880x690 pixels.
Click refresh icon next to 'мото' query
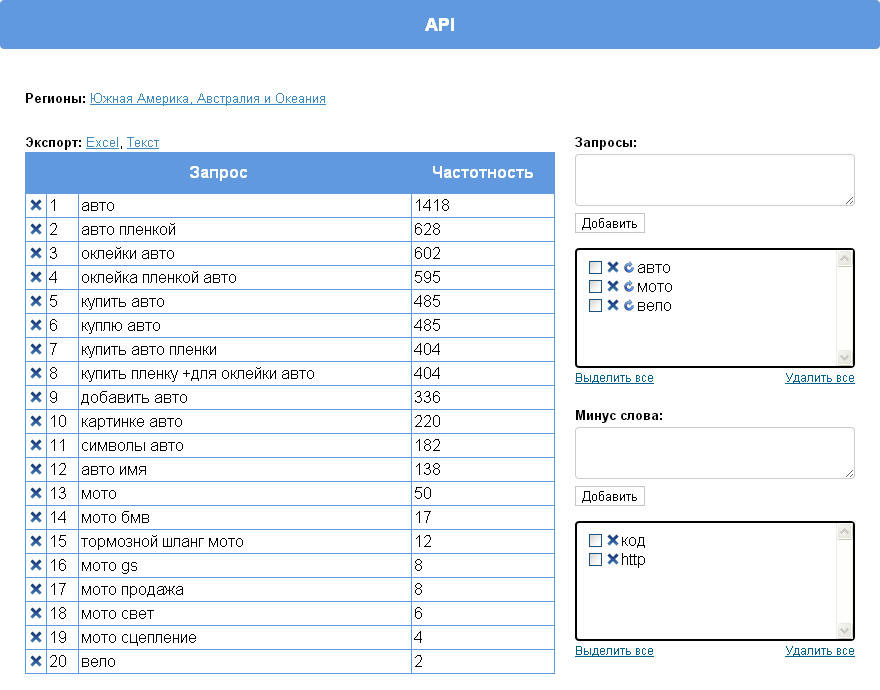point(628,287)
